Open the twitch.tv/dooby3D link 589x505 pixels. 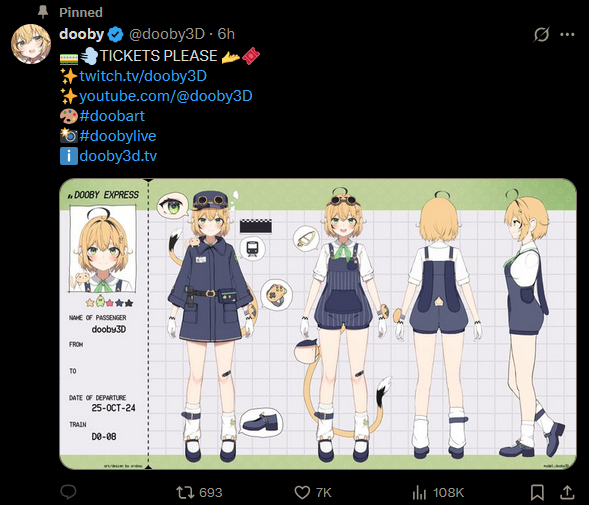pos(143,76)
